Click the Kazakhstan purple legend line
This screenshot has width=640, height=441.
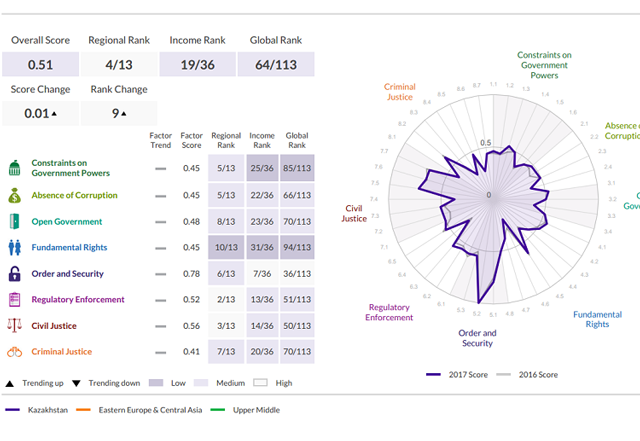click(13, 410)
